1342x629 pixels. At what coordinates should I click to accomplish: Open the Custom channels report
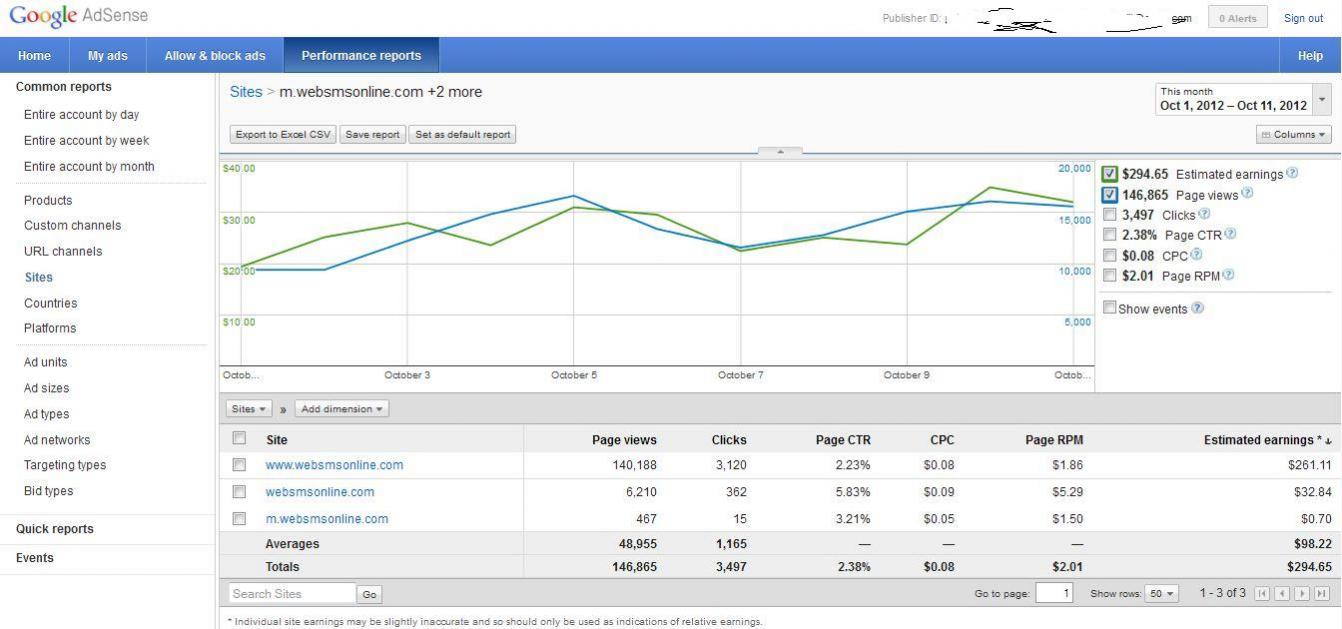72,226
